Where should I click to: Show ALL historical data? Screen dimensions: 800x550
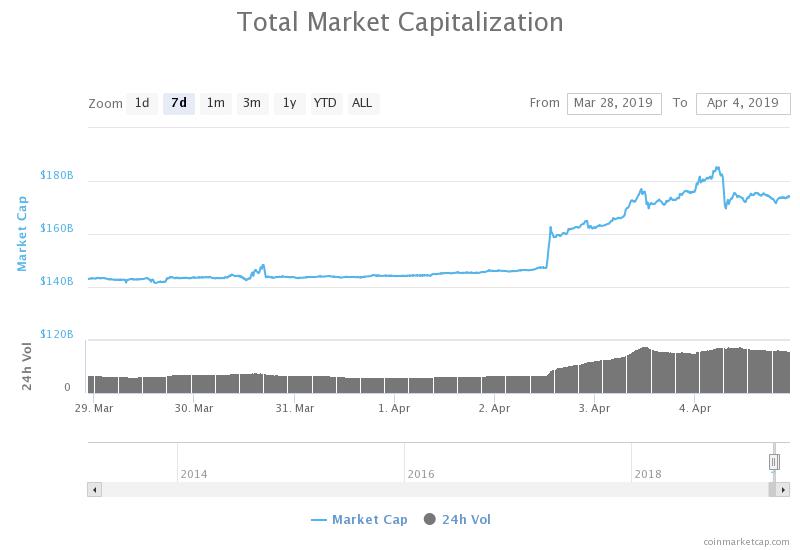coord(362,103)
